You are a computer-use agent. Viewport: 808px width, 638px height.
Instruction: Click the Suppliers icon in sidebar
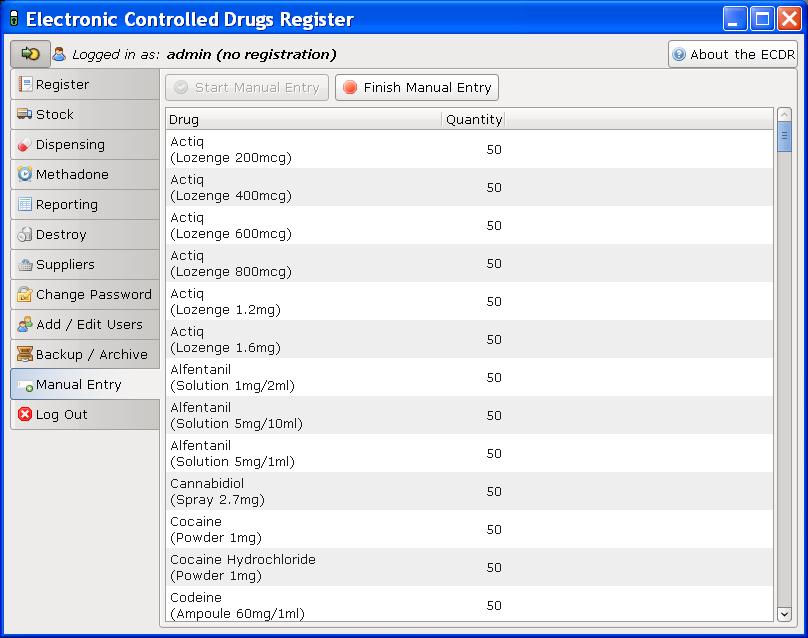click(25, 265)
